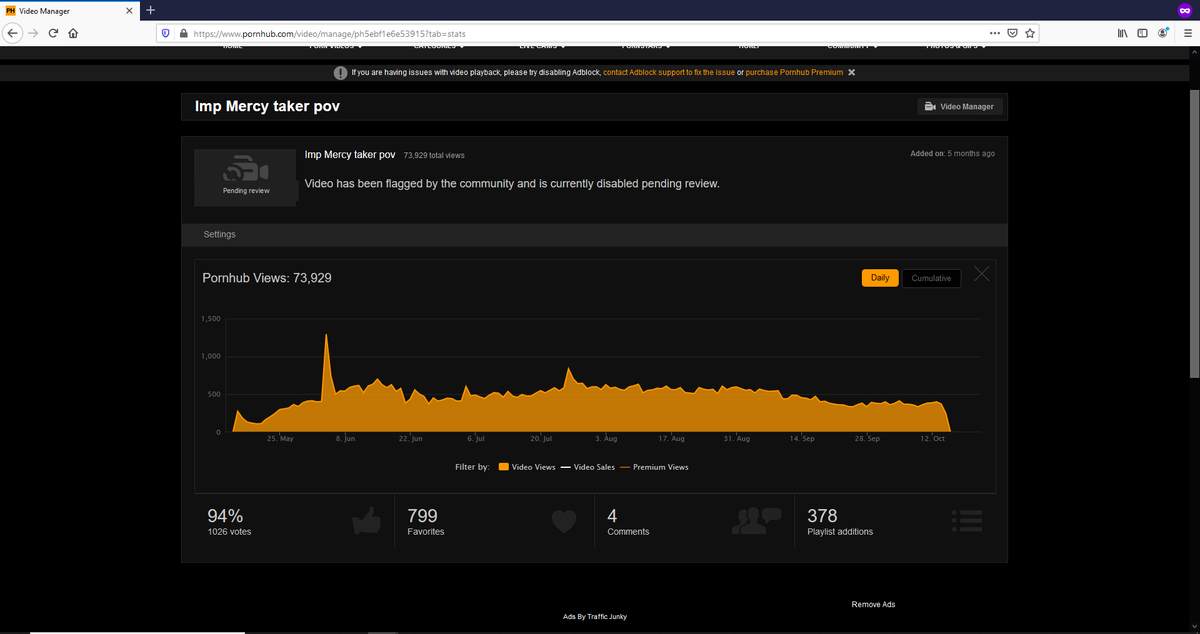The height and width of the screenshot is (634, 1200).
Task: Open the Firefox account icon
Action: click(1164, 33)
